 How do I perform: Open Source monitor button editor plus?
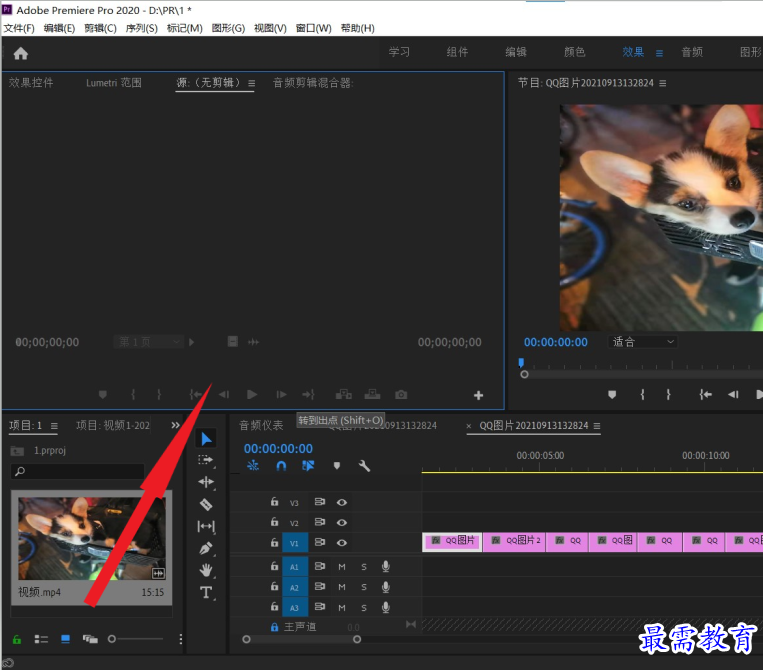[x=478, y=396]
